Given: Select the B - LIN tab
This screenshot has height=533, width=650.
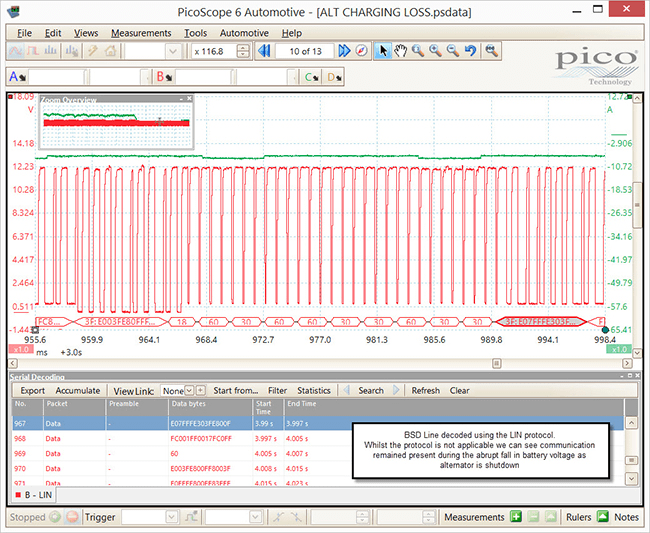Looking at the screenshot, I should pos(34,495).
